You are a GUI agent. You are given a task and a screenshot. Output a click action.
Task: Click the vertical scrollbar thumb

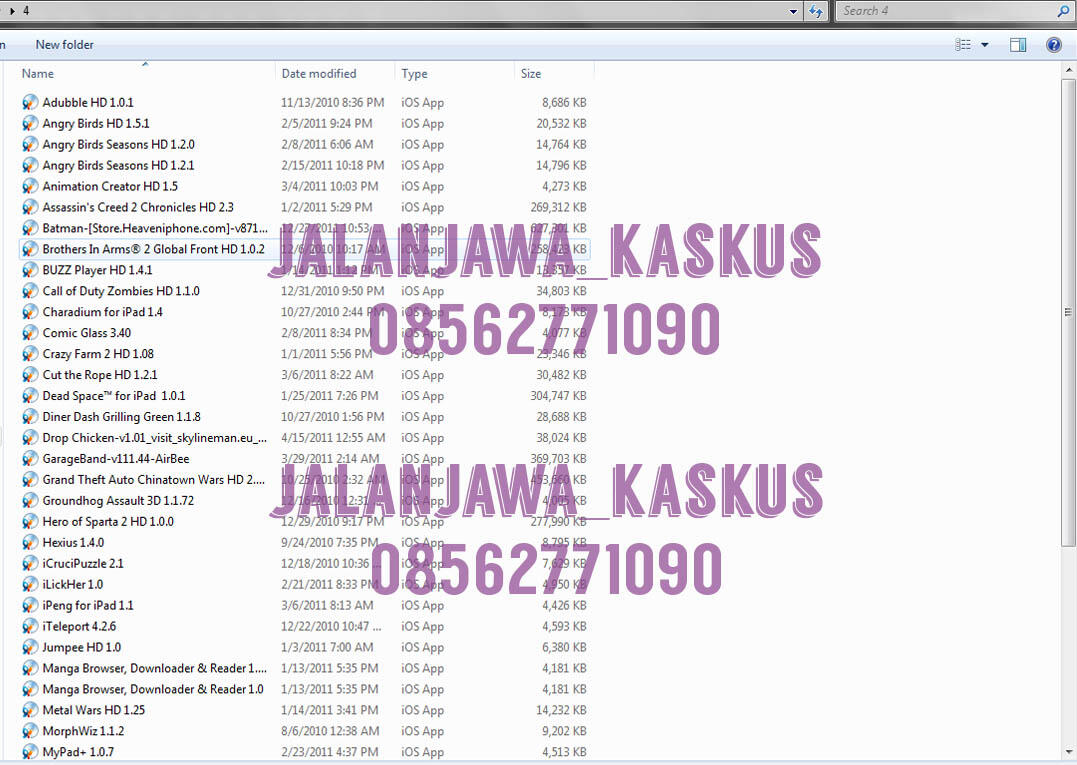[1069, 312]
